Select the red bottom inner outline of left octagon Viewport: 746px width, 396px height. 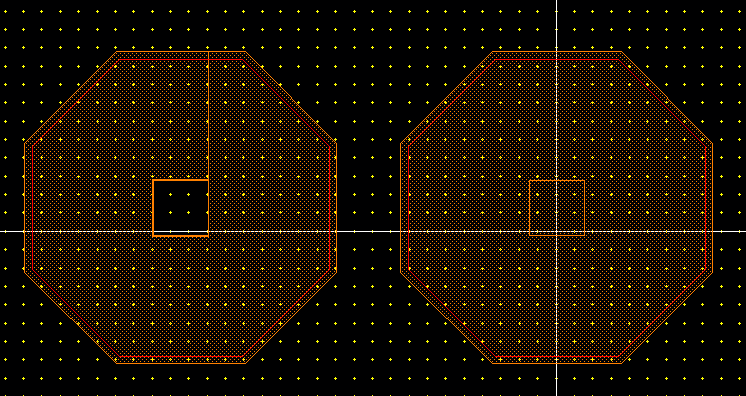(181, 356)
